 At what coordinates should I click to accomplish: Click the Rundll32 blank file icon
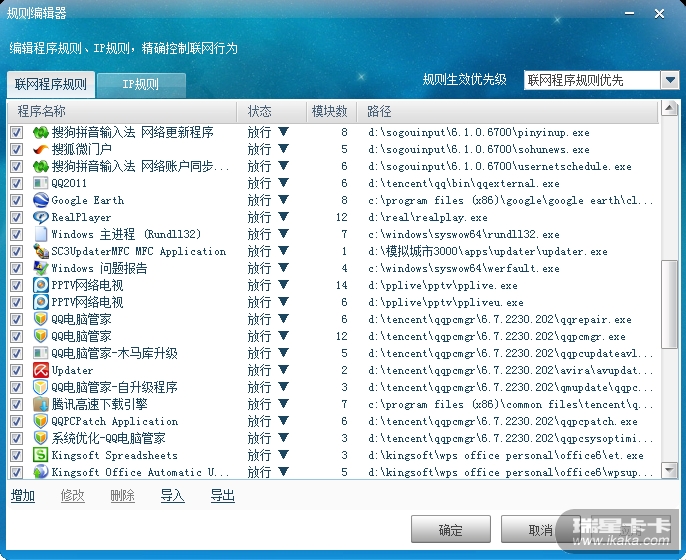[x=41, y=234]
